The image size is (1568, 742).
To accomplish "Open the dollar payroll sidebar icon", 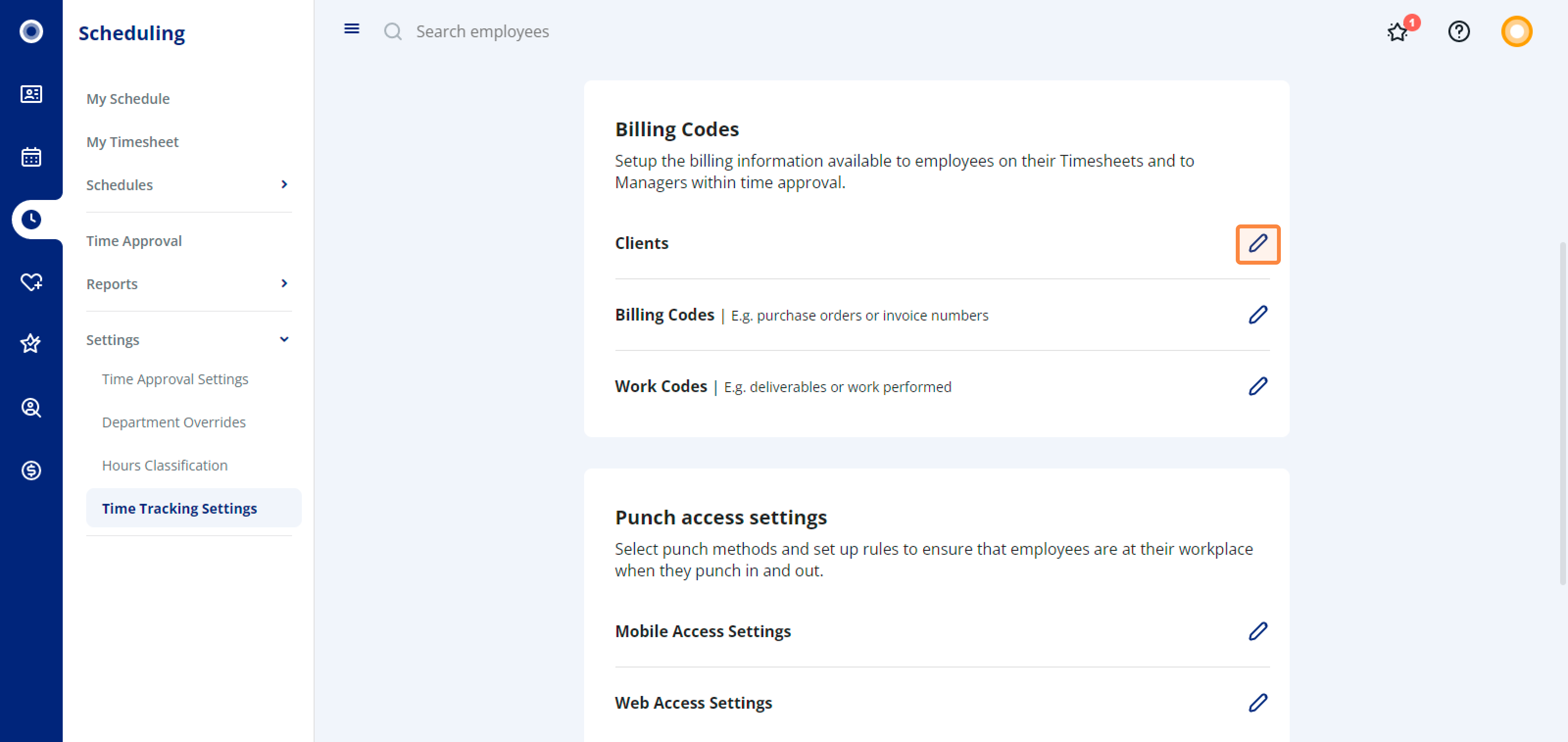I will (x=31, y=470).
